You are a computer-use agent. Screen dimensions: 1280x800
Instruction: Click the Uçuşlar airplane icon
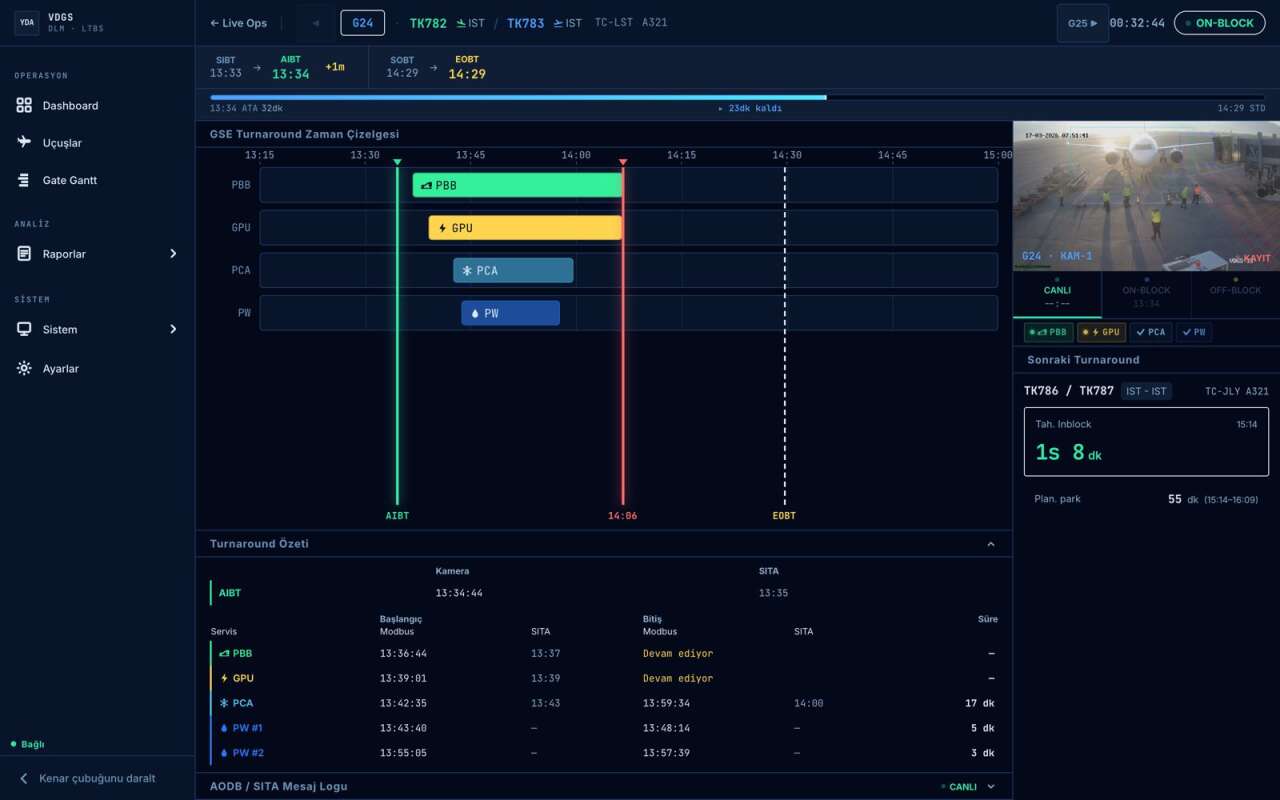coord(24,143)
